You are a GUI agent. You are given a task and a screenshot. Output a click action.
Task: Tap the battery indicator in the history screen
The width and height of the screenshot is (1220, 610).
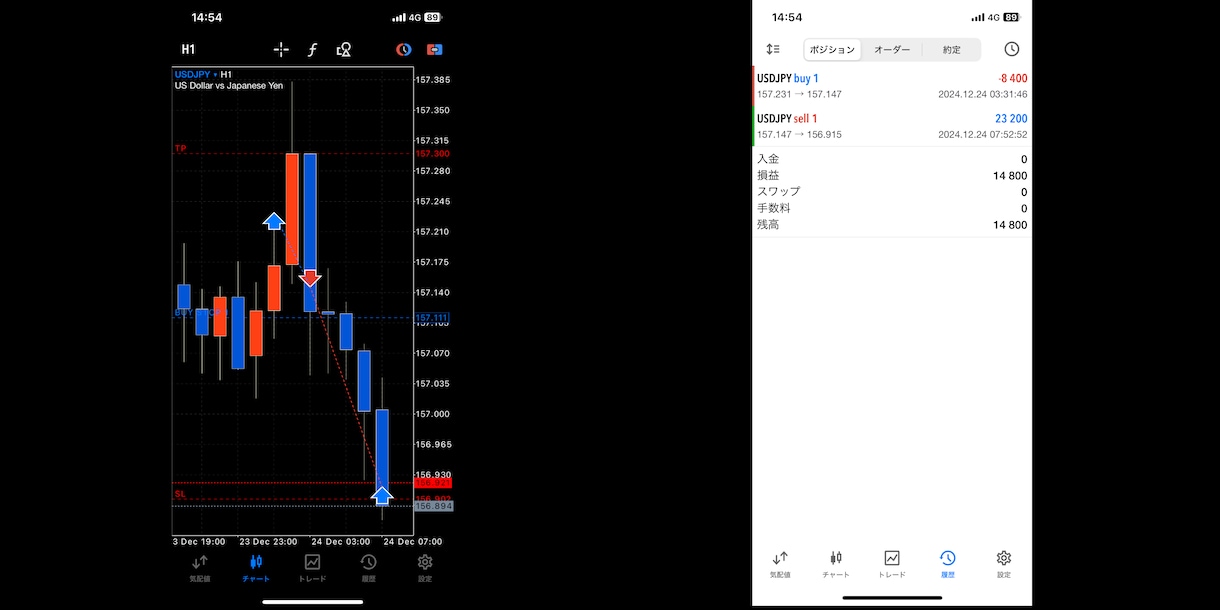(x=1011, y=17)
